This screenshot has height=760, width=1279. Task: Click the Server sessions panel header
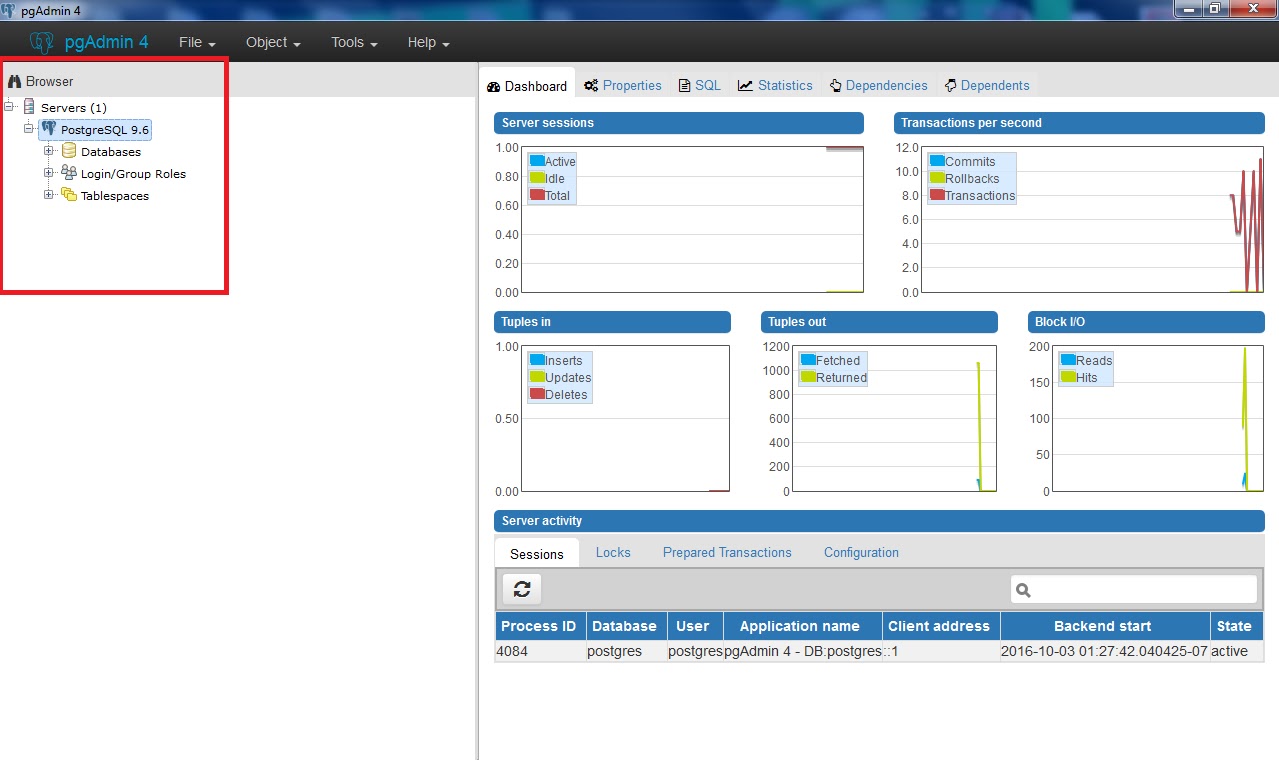[679, 123]
